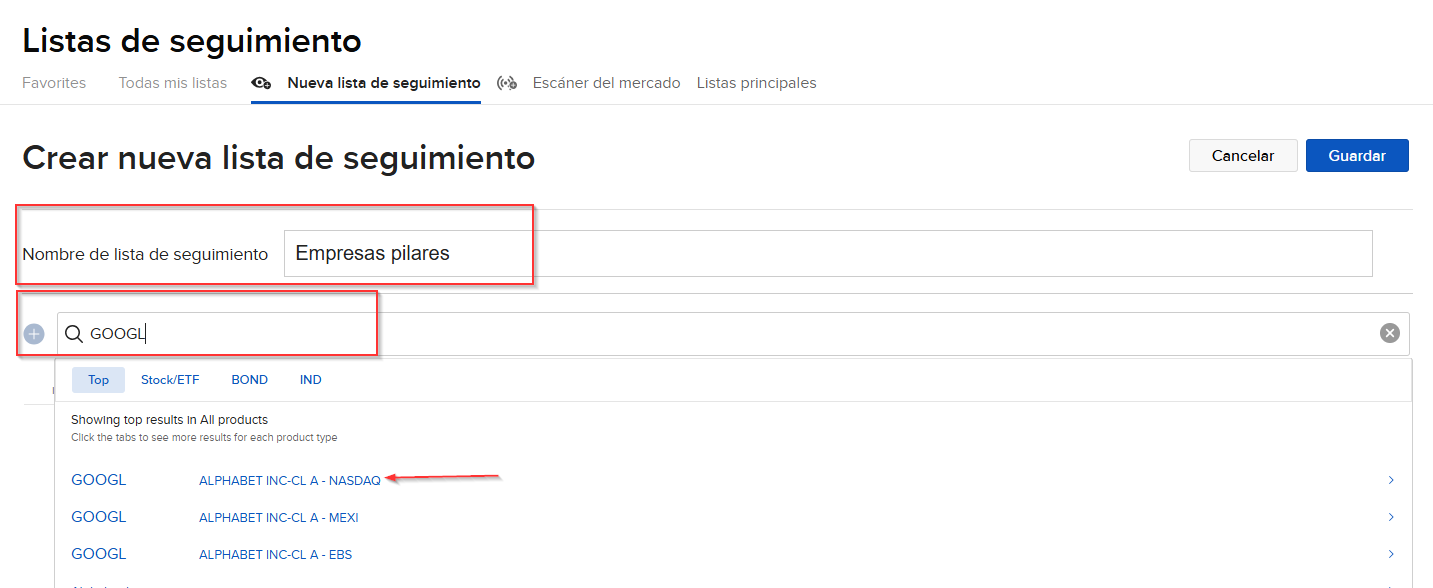Open the Favorites tab
The height and width of the screenshot is (588, 1433).
[54, 83]
